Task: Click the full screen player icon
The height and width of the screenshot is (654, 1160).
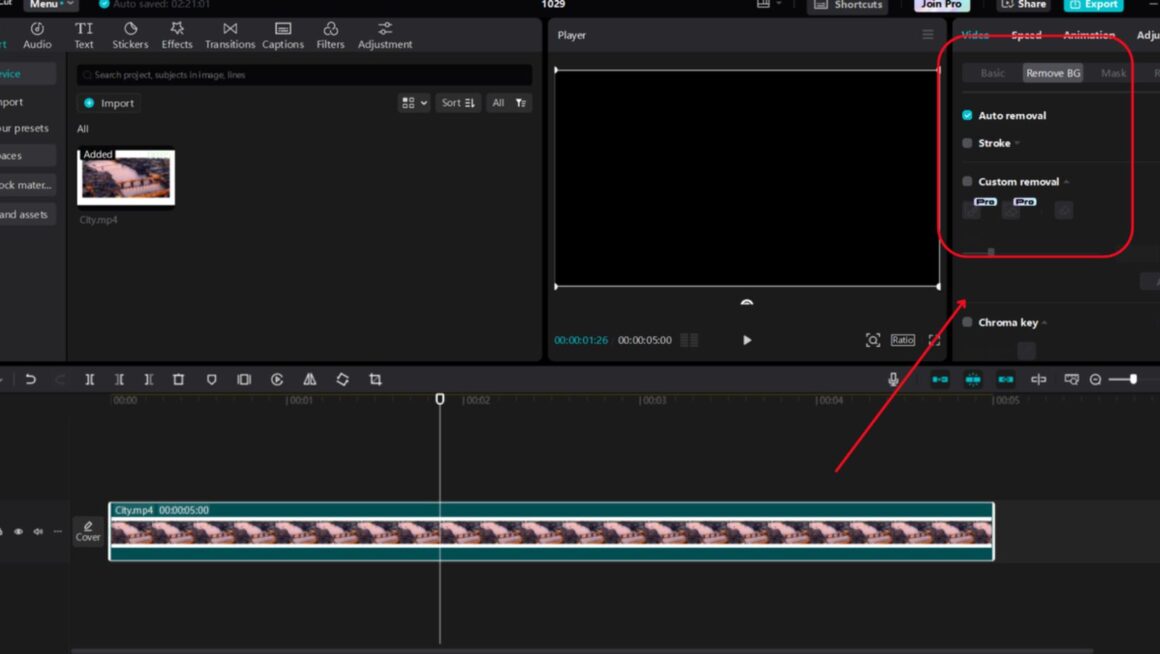Action: click(x=934, y=340)
